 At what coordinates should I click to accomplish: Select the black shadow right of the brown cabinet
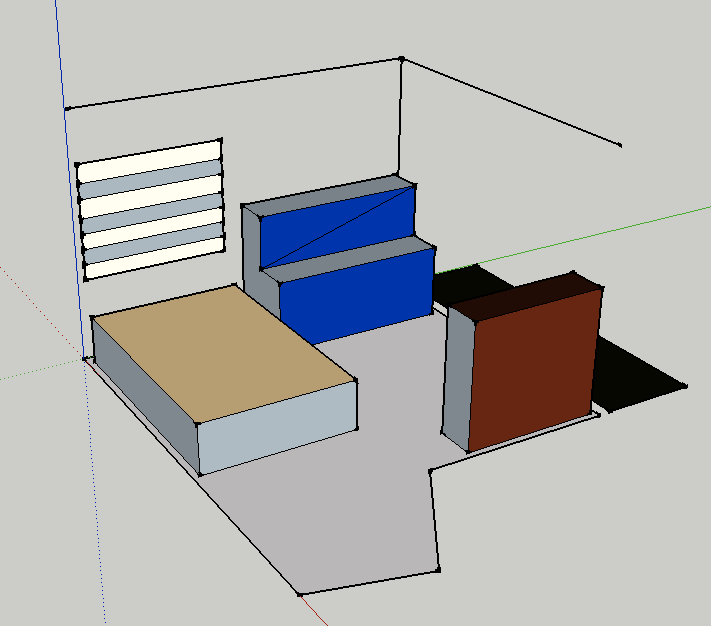point(635,379)
